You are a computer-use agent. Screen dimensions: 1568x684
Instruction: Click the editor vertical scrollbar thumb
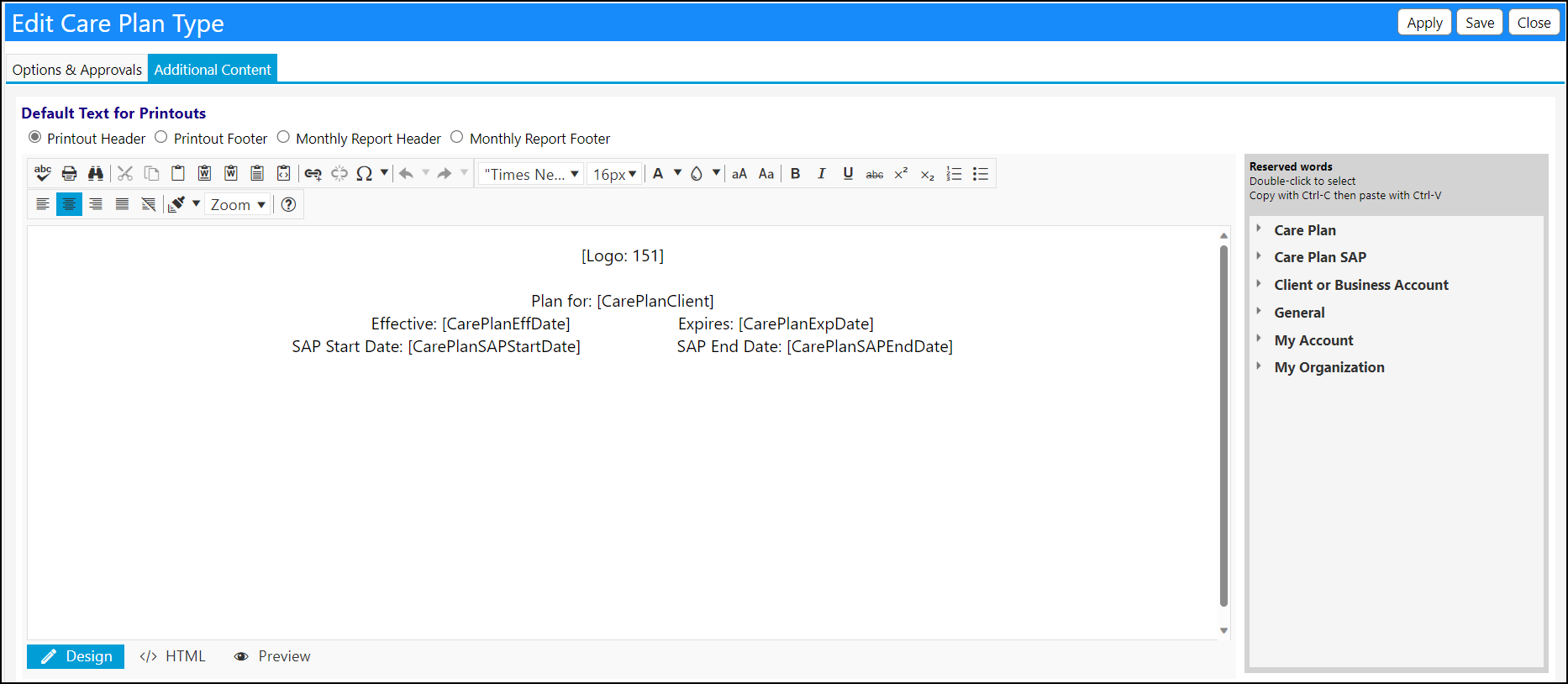(x=1223, y=425)
